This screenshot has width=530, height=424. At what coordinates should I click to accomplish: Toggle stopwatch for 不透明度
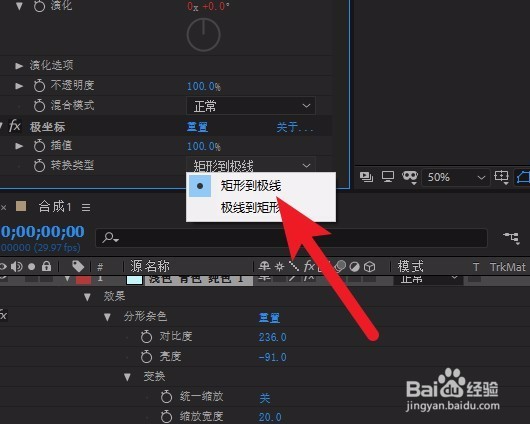tap(39, 86)
